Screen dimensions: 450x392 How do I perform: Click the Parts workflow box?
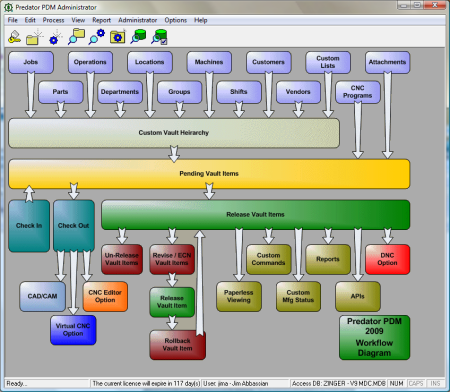[61, 92]
